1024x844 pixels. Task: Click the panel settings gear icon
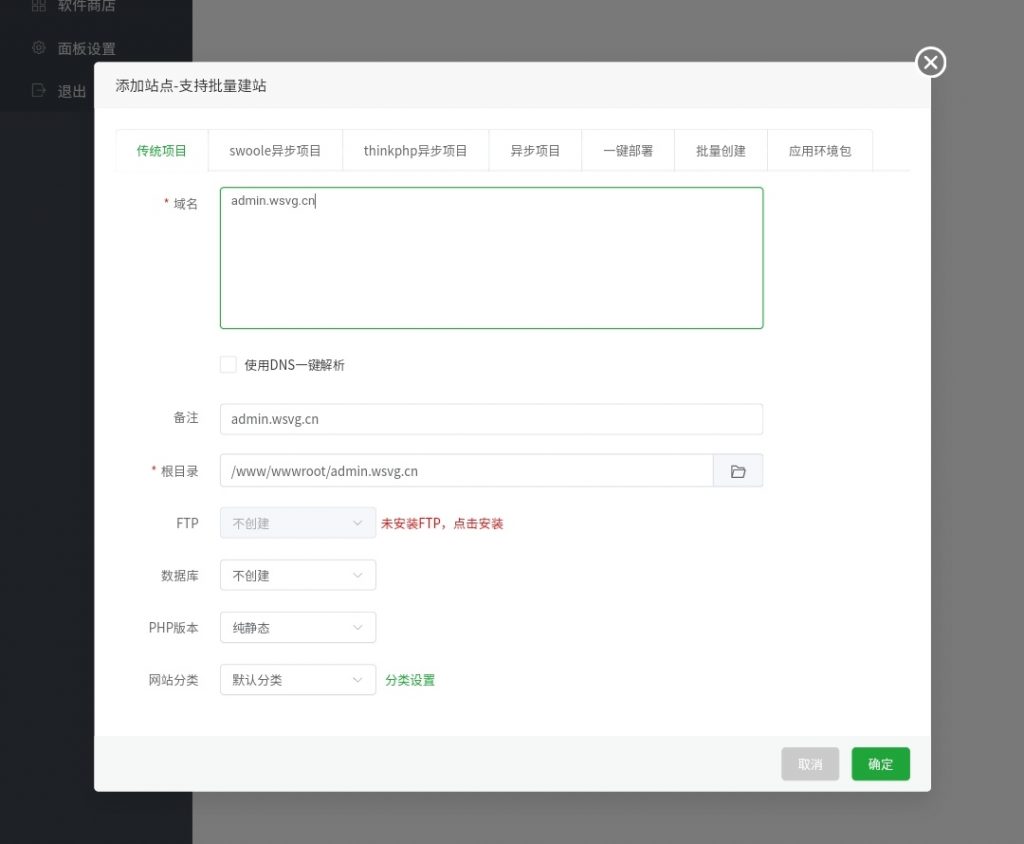point(39,48)
